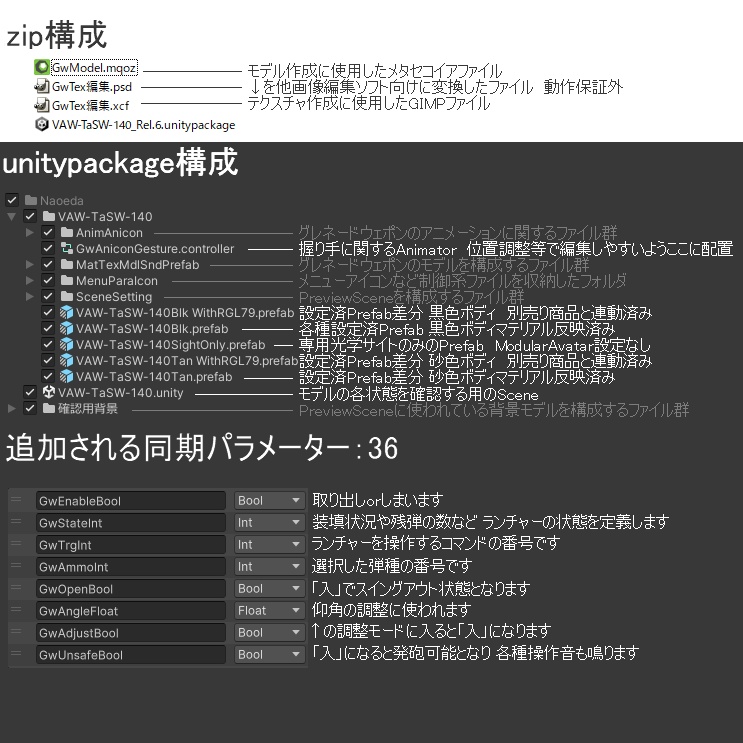Screen dimensions: 743x743
Task: Expand the MenuParaIcon folder
Action: (29, 281)
